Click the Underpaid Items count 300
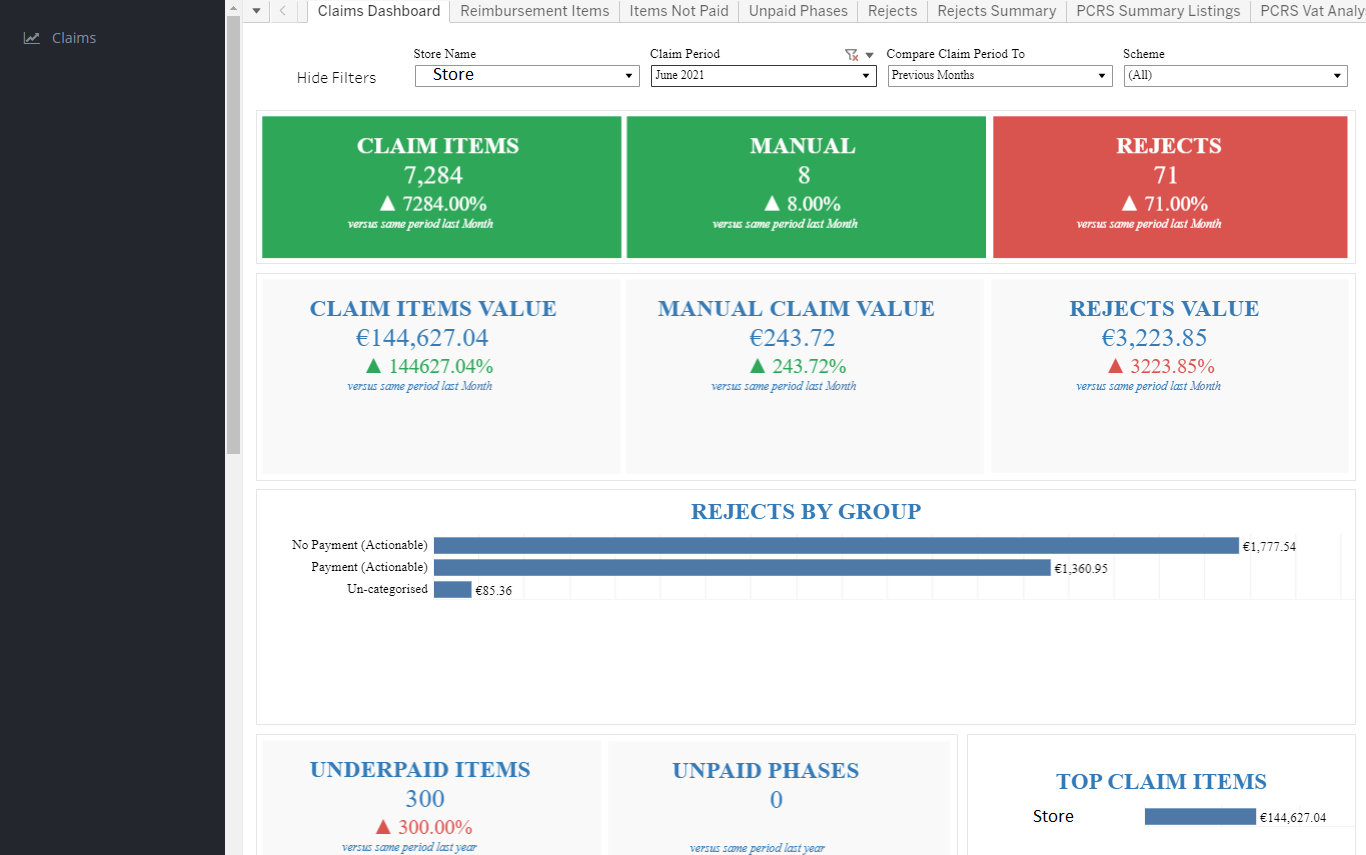This screenshot has height=855, width=1366. click(x=425, y=799)
